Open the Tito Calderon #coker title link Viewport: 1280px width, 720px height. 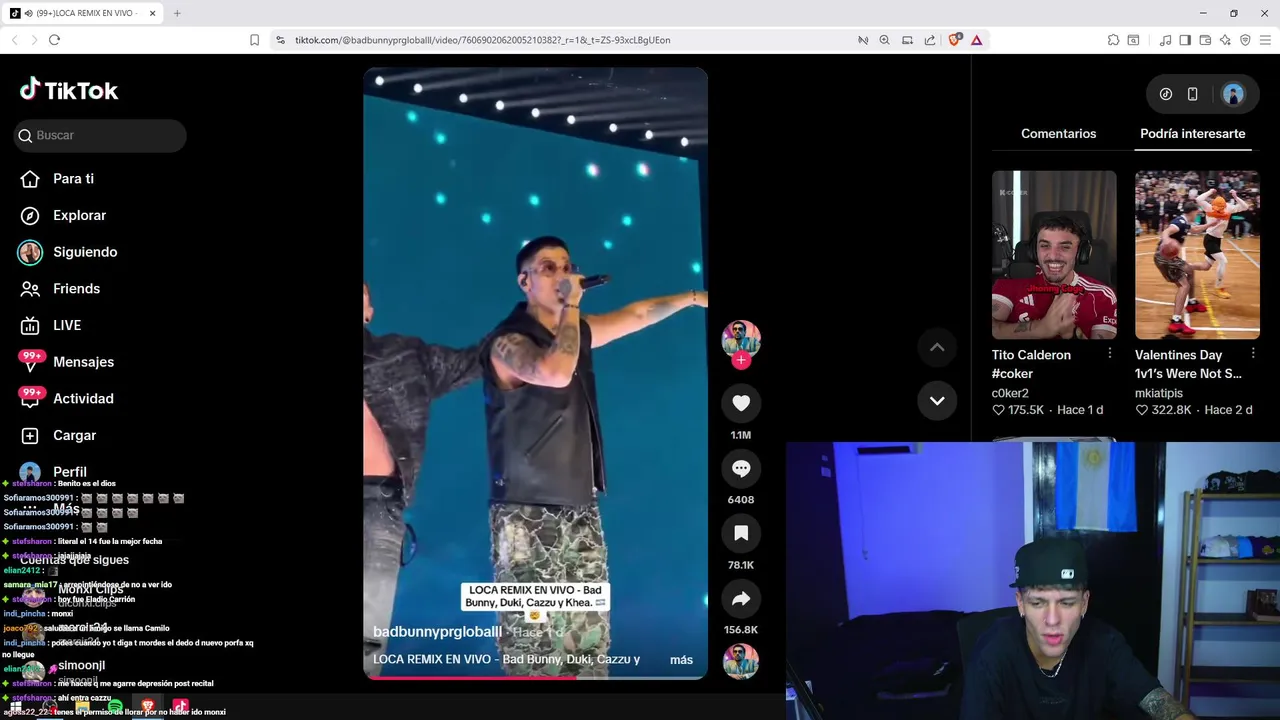pyautogui.click(x=1031, y=364)
